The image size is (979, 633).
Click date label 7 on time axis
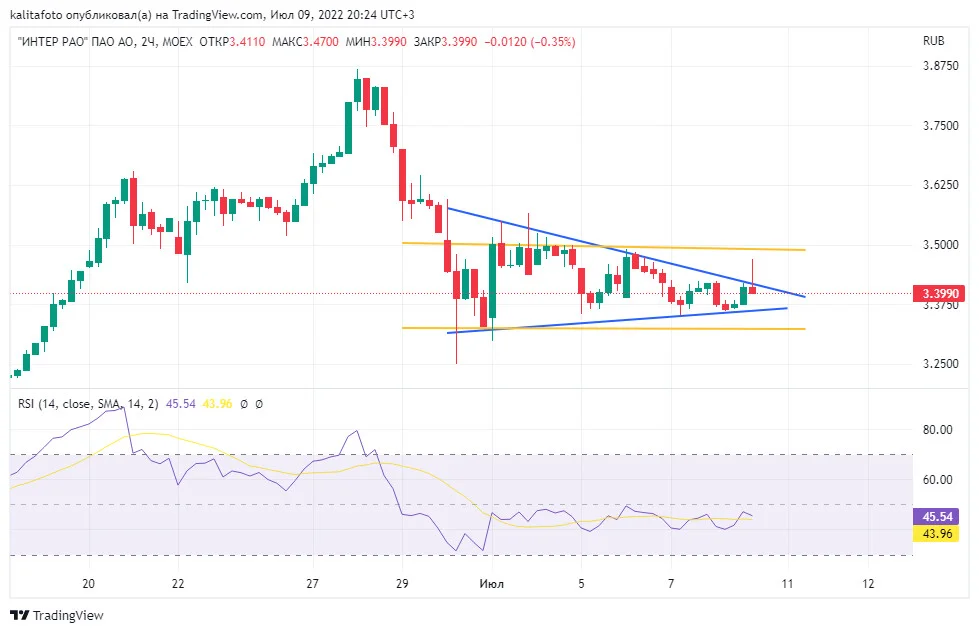[x=671, y=584]
